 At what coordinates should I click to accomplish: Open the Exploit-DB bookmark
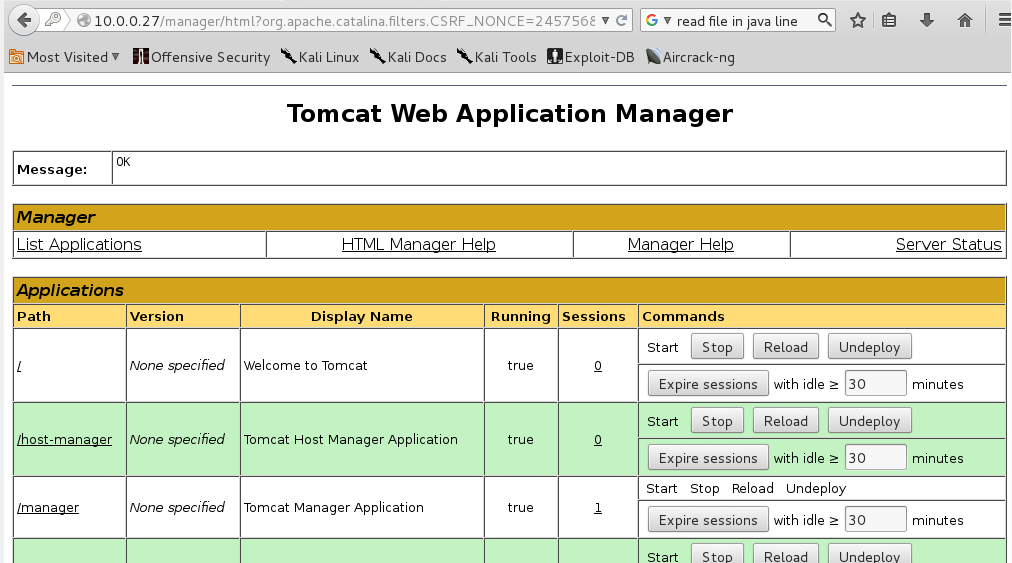[591, 57]
